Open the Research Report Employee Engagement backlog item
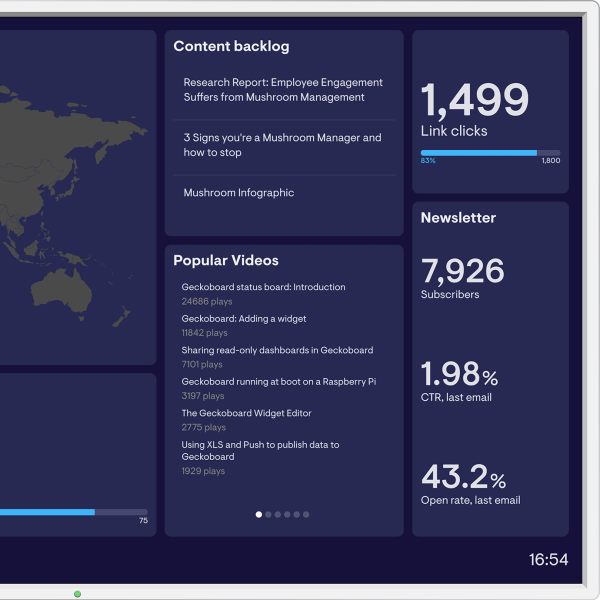This screenshot has width=600, height=600. pos(283,90)
